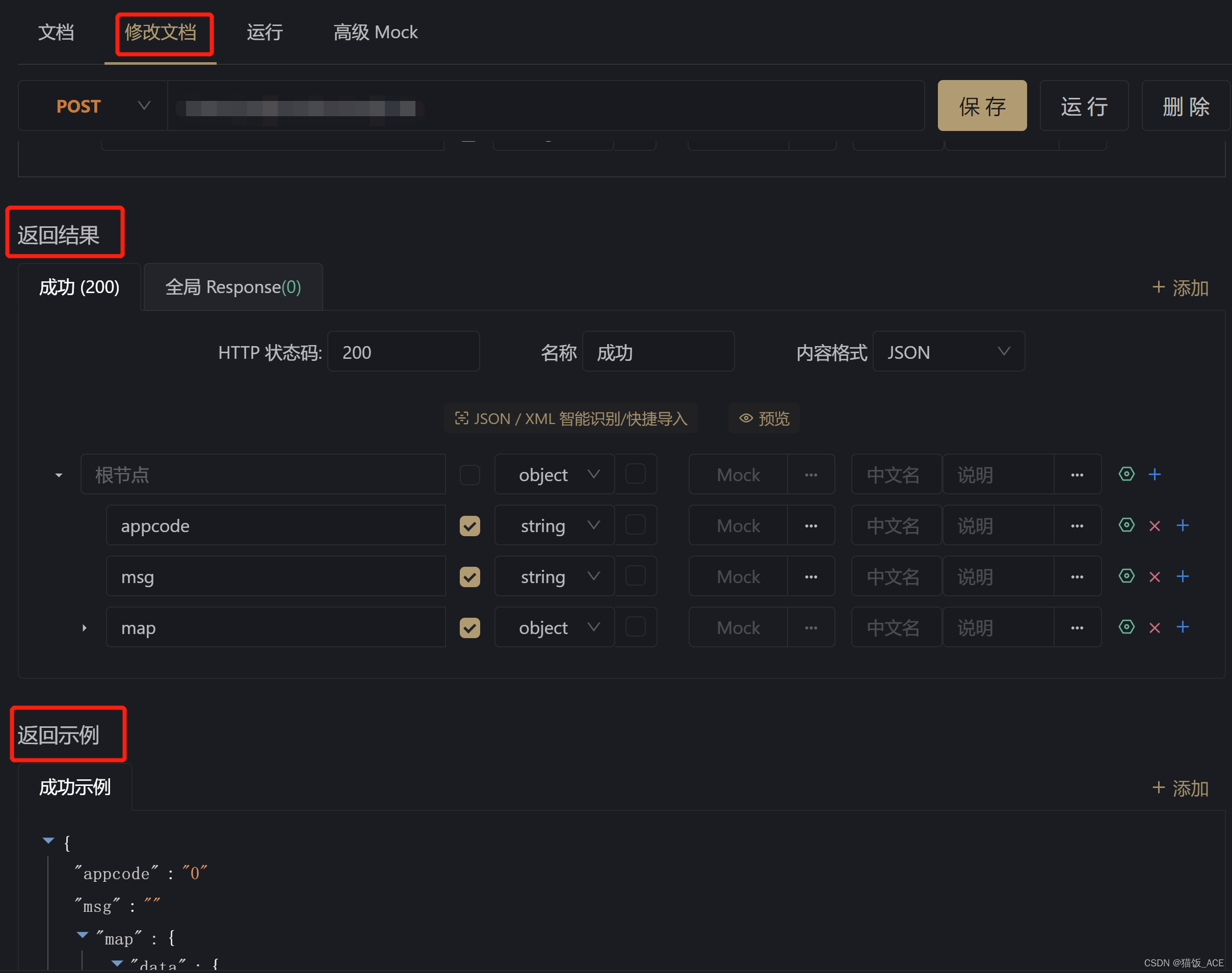Viewport: 1232px width, 973px height.
Task: Click JSON / XML 智能识别/快捷导入 button
Action: [571, 418]
